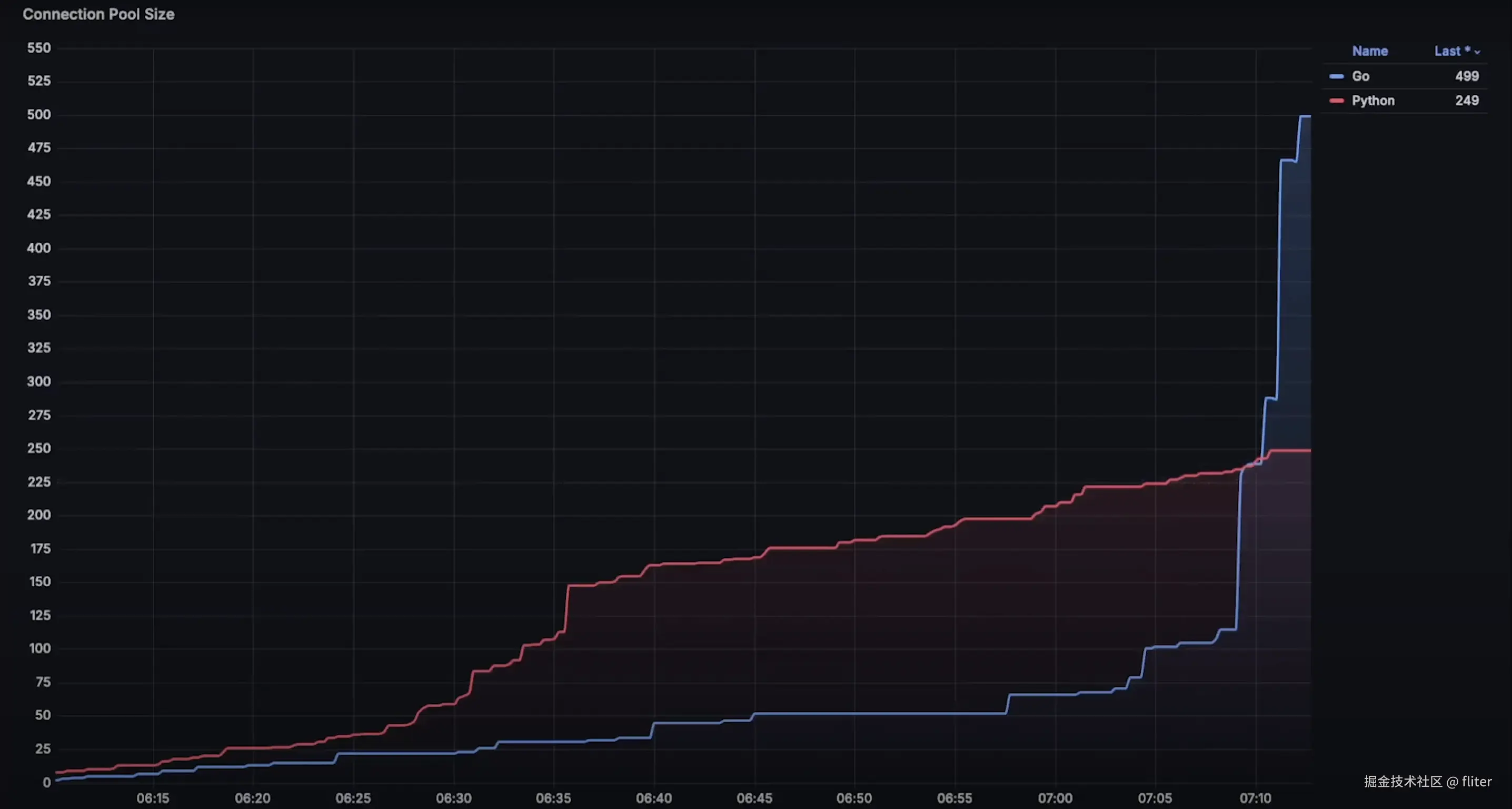Click the 550 value on the y-axis
This screenshot has height=809, width=1512.
click(39, 48)
